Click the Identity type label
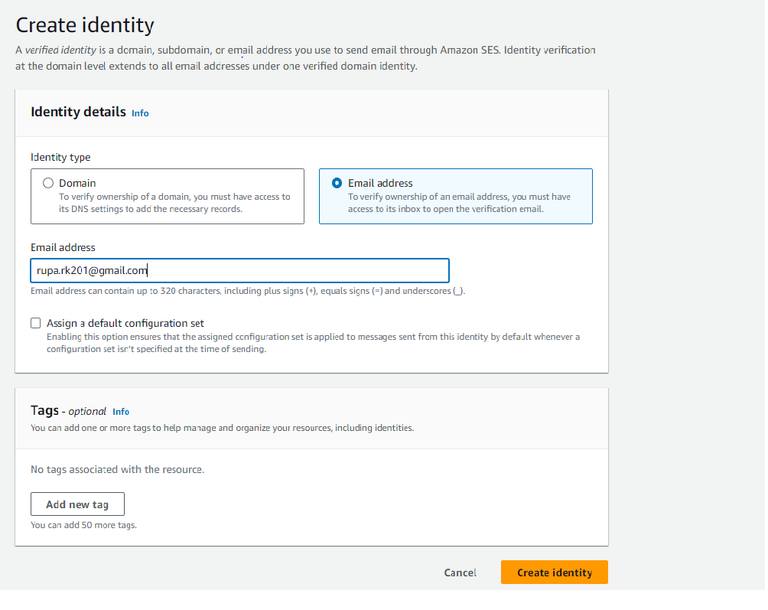Image resolution: width=768 pixels, height=610 pixels. point(61,157)
